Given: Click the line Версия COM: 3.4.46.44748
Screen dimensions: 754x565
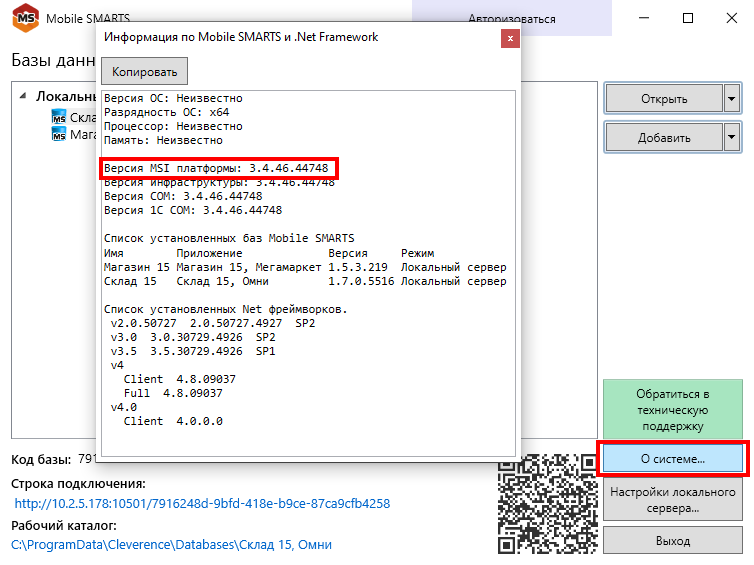Looking at the screenshot, I should pos(183,196).
